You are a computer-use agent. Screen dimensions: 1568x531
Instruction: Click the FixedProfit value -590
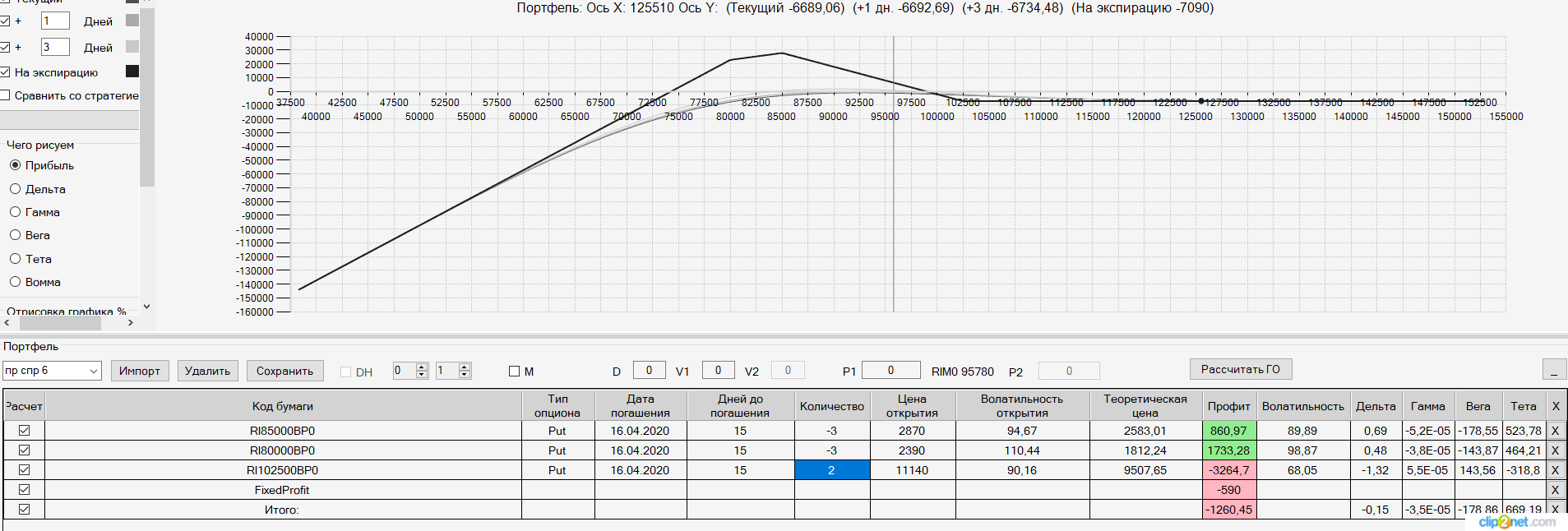coord(1228,490)
